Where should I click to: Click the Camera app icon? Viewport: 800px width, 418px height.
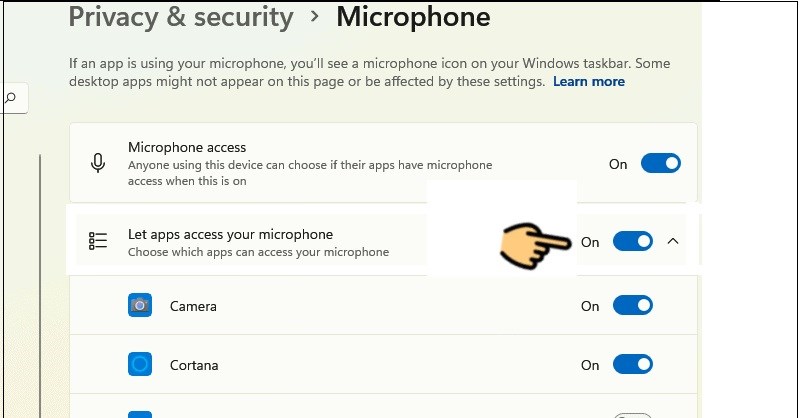(x=140, y=305)
